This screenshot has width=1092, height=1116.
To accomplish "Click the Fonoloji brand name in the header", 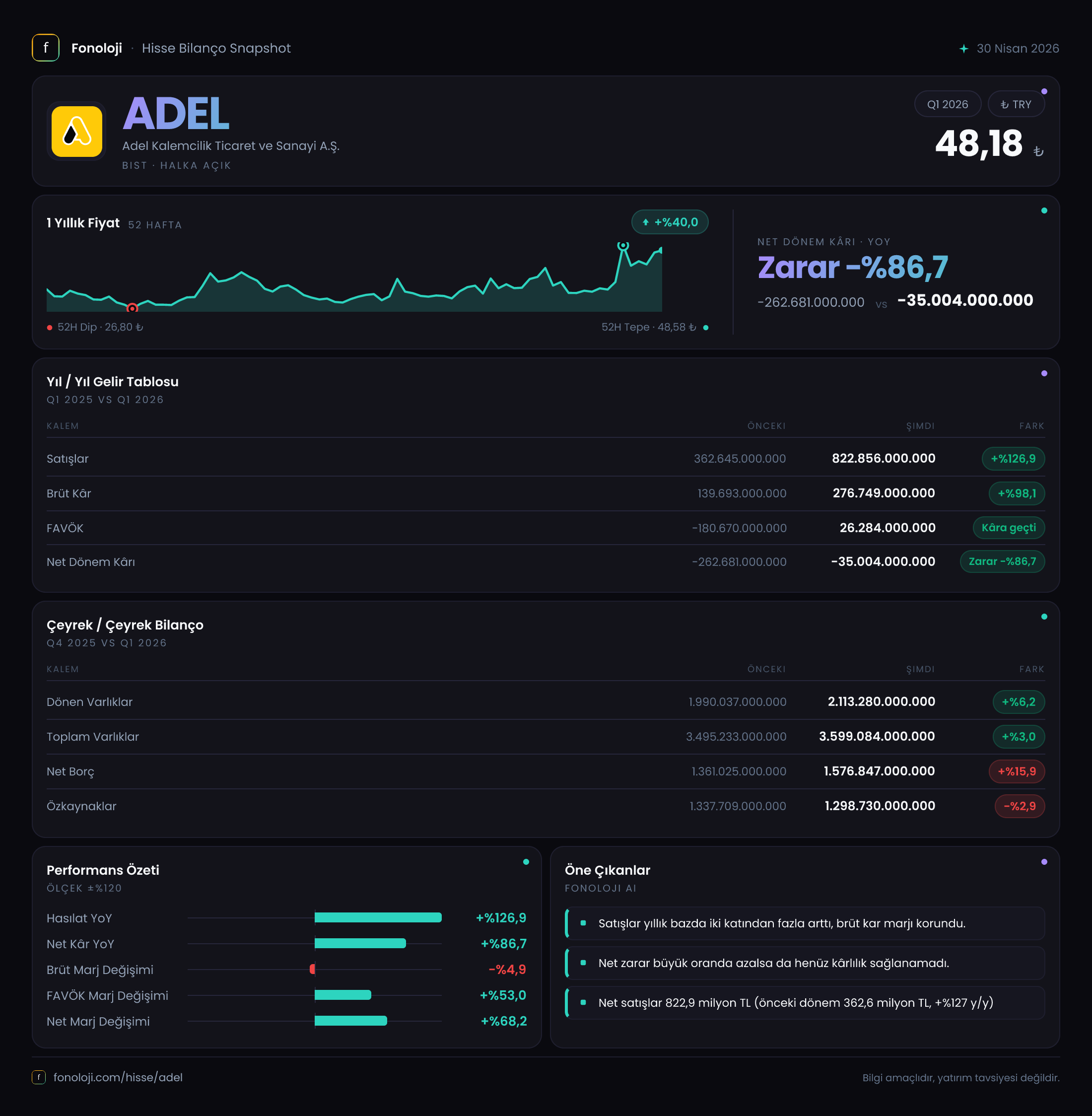I will (x=96, y=48).
